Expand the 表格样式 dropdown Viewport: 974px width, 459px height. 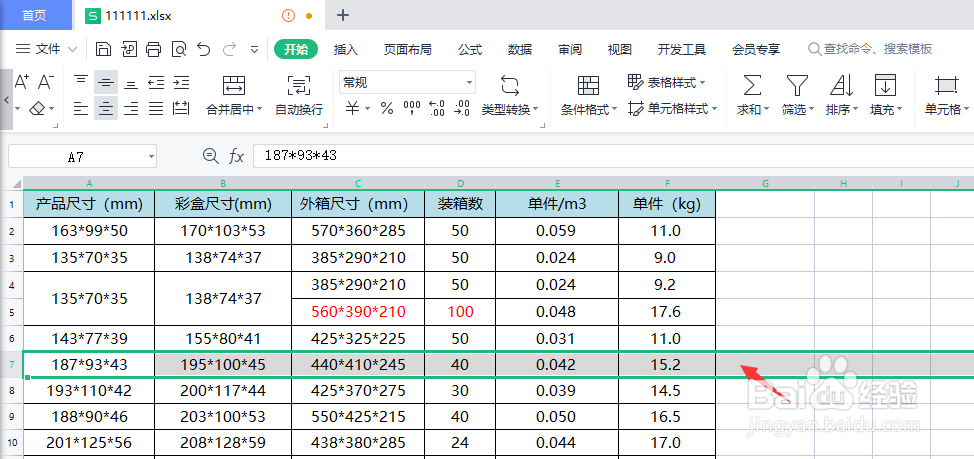pos(703,82)
